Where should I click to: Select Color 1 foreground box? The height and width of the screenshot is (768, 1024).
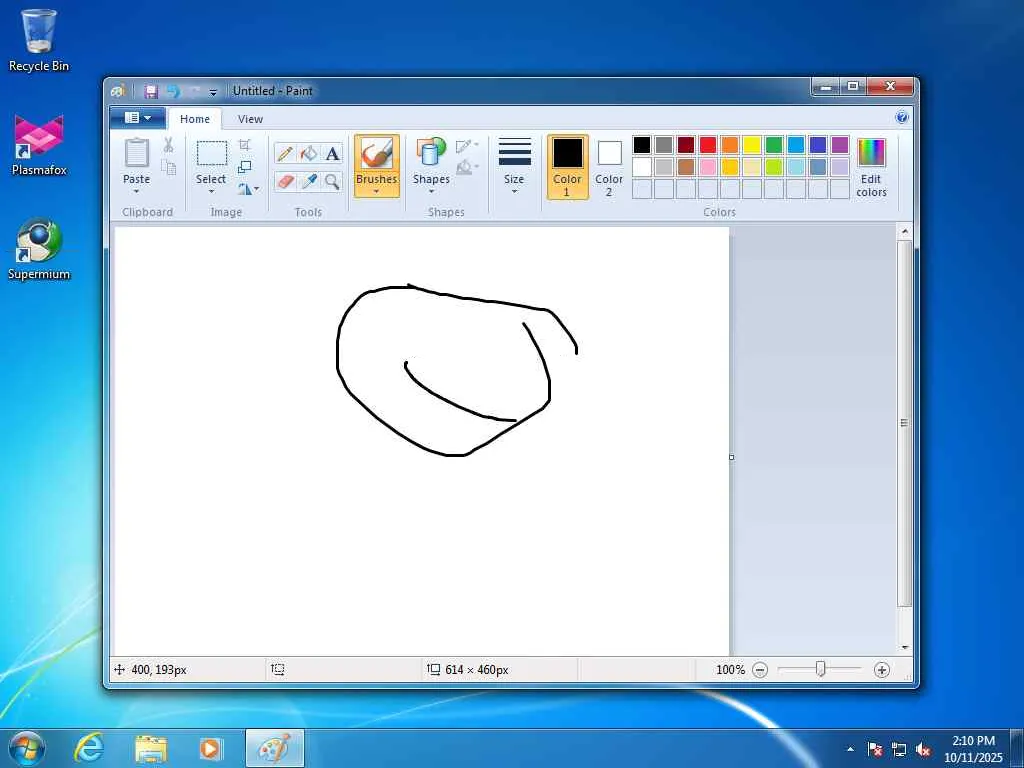[567, 167]
